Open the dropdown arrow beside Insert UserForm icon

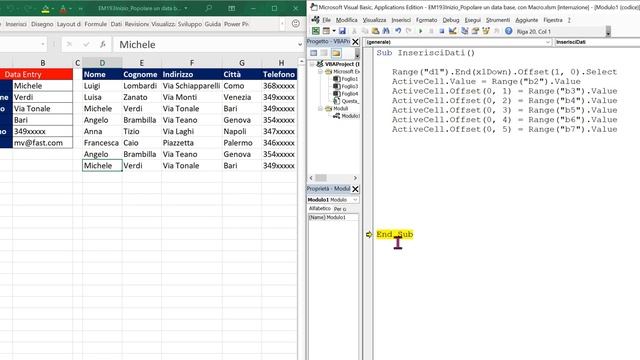click(x=333, y=31)
